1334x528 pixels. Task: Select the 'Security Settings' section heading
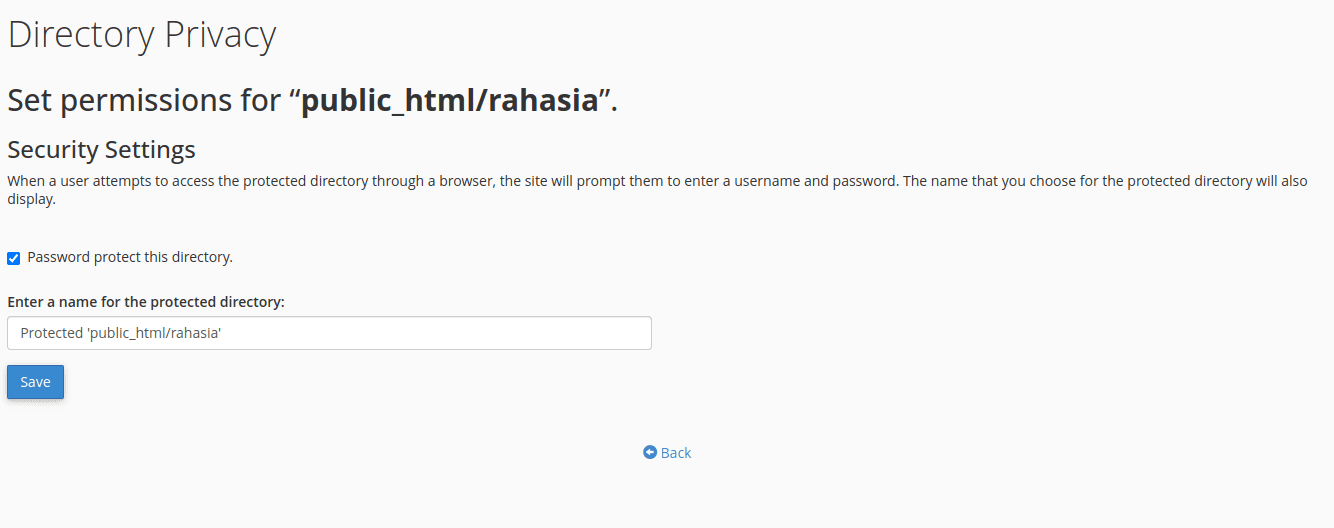[101, 150]
